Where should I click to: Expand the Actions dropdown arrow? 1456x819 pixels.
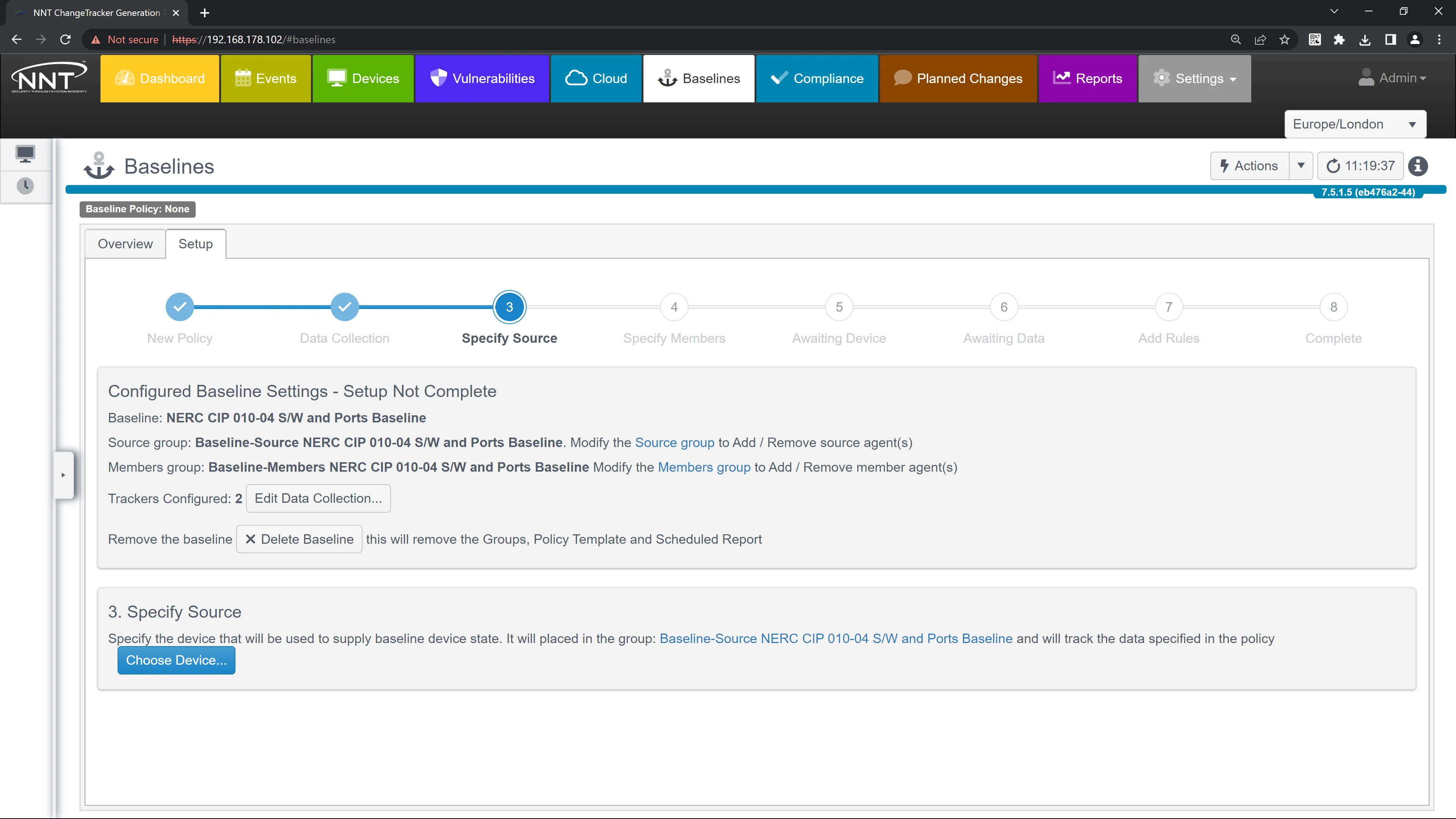[1301, 166]
